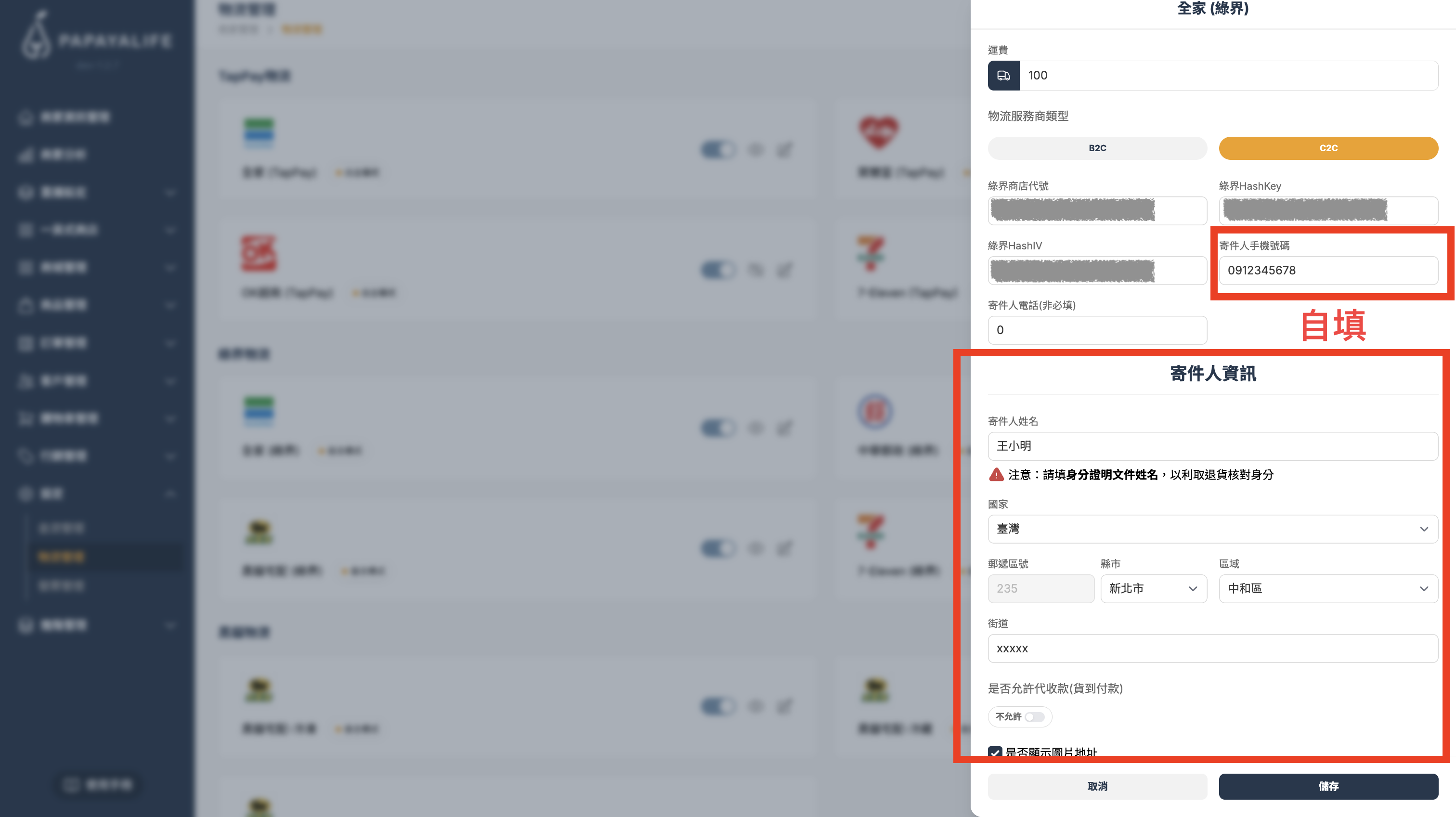Select the B2C service type
The height and width of the screenshot is (817, 1456).
[x=1097, y=148]
